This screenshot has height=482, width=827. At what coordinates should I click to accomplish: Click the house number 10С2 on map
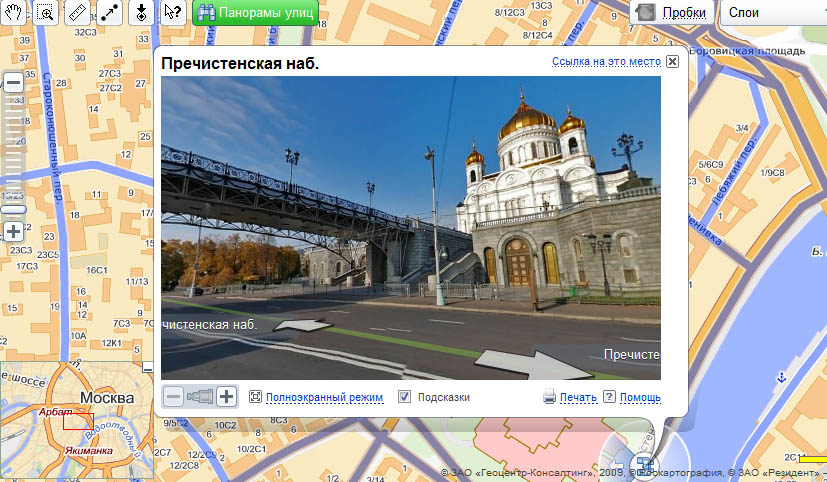click(225, 425)
